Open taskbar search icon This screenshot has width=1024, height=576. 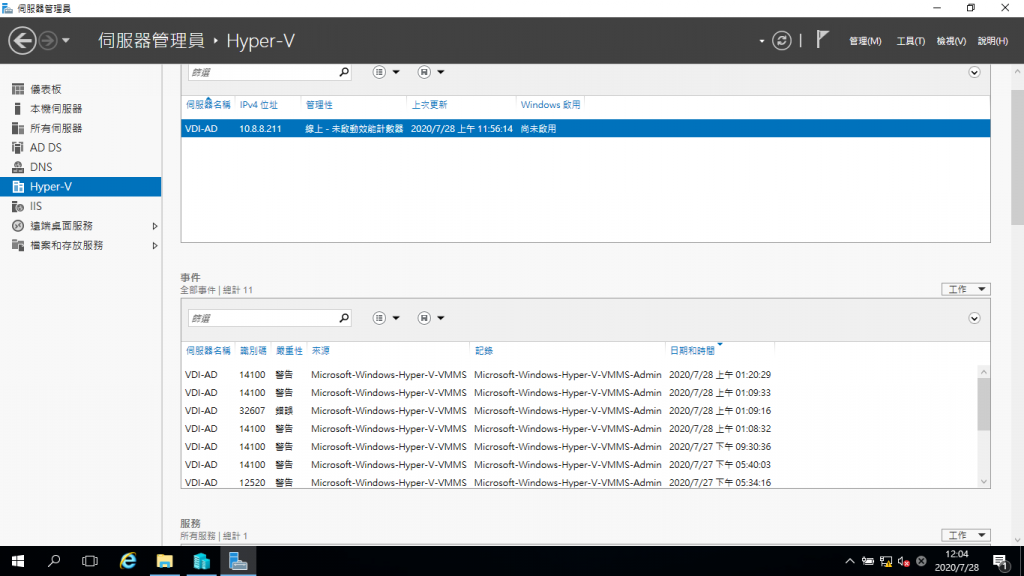pos(54,561)
